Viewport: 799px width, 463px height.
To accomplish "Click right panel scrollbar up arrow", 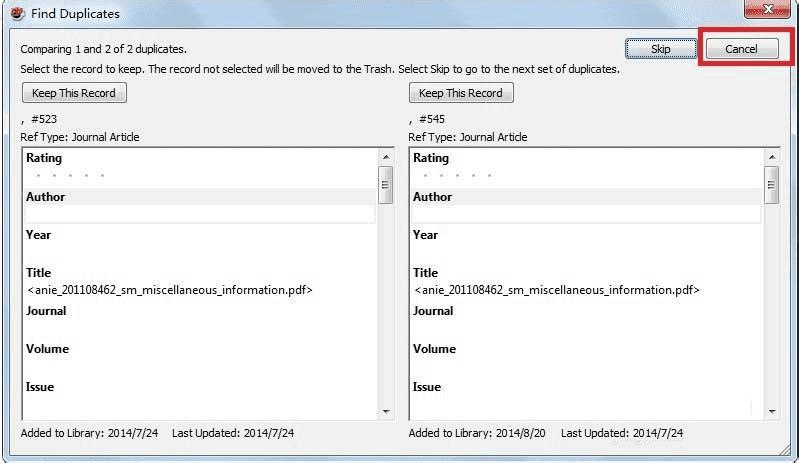I will [x=772, y=157].
